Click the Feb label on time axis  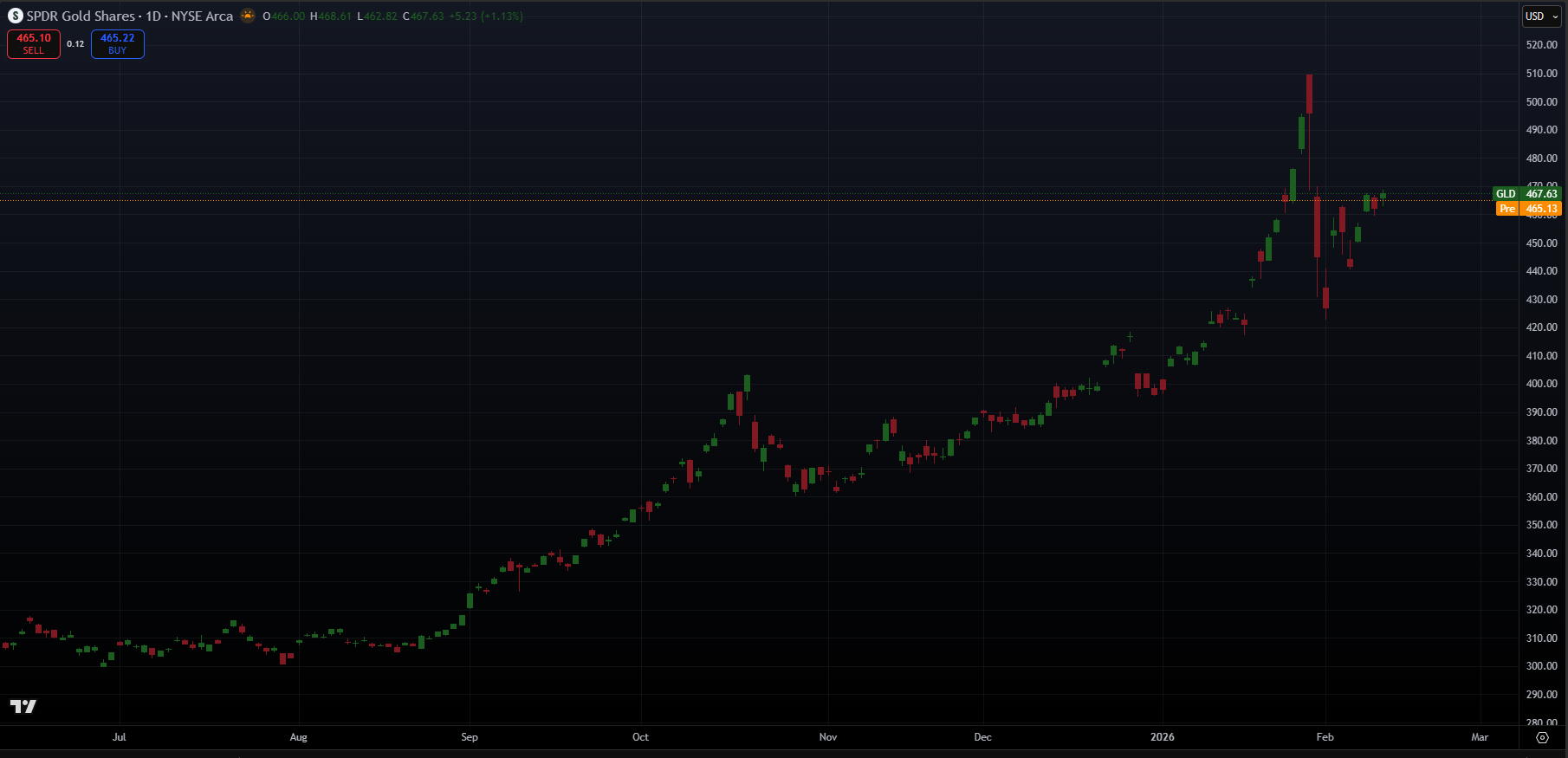coord(1325,737)
